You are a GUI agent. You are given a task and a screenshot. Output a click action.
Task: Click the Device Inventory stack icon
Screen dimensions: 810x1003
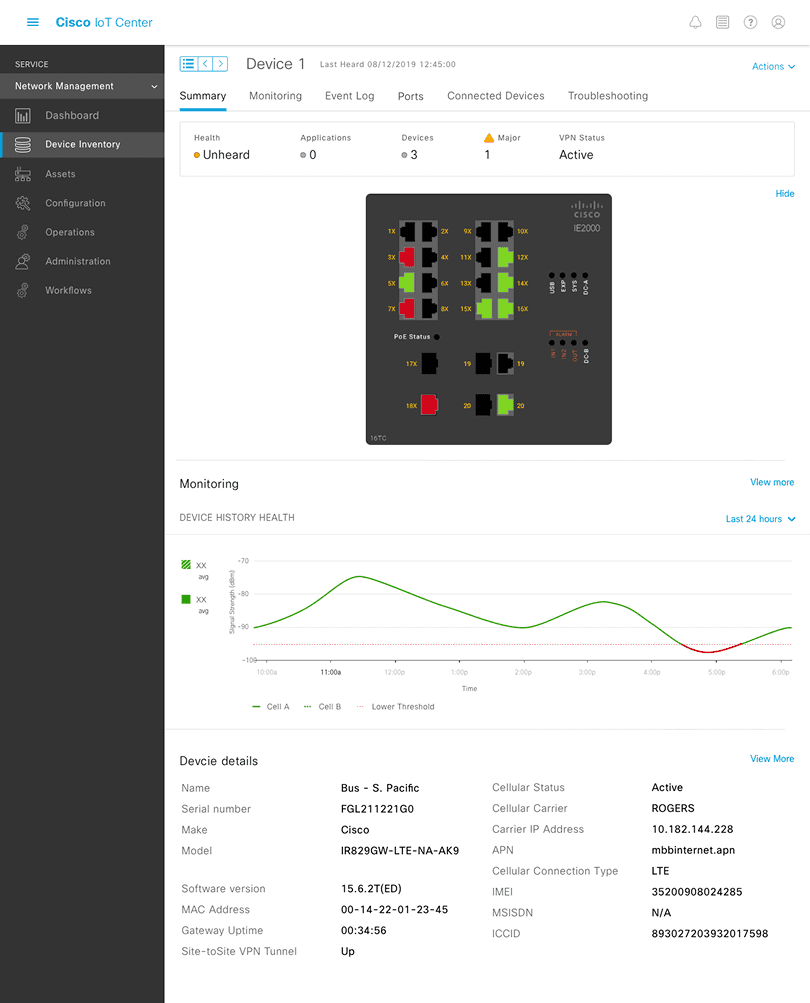click(22, 145)
